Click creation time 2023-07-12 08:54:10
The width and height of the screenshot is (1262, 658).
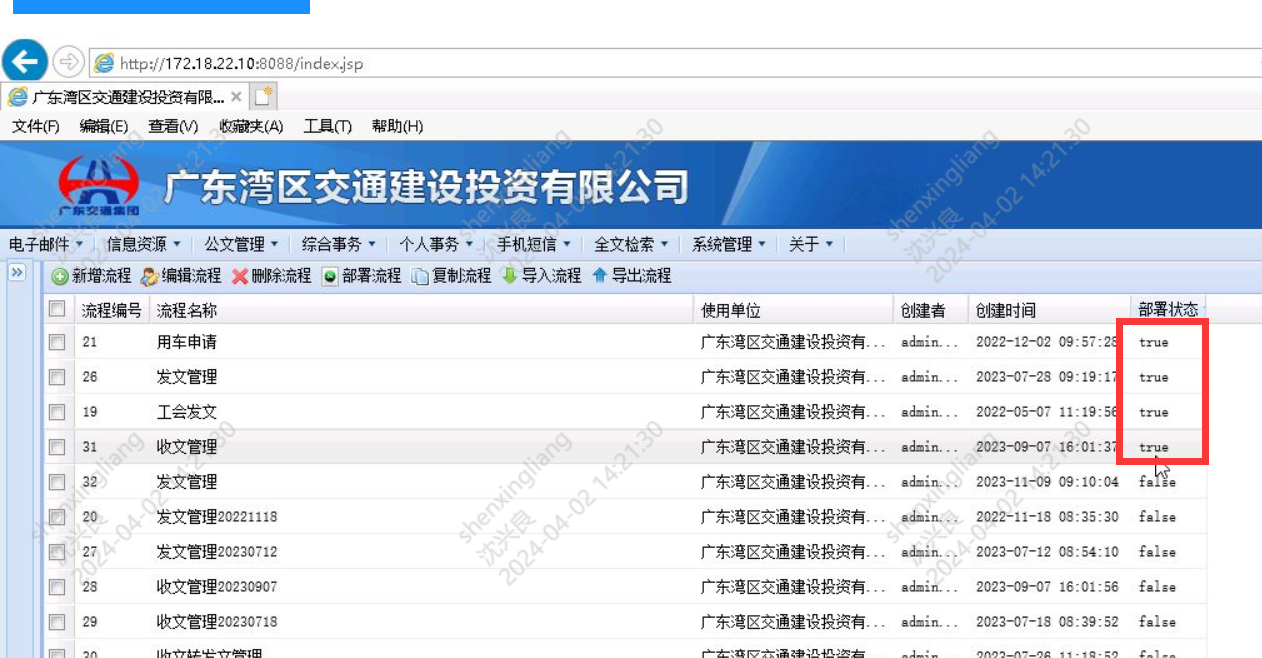point(1047,552)
